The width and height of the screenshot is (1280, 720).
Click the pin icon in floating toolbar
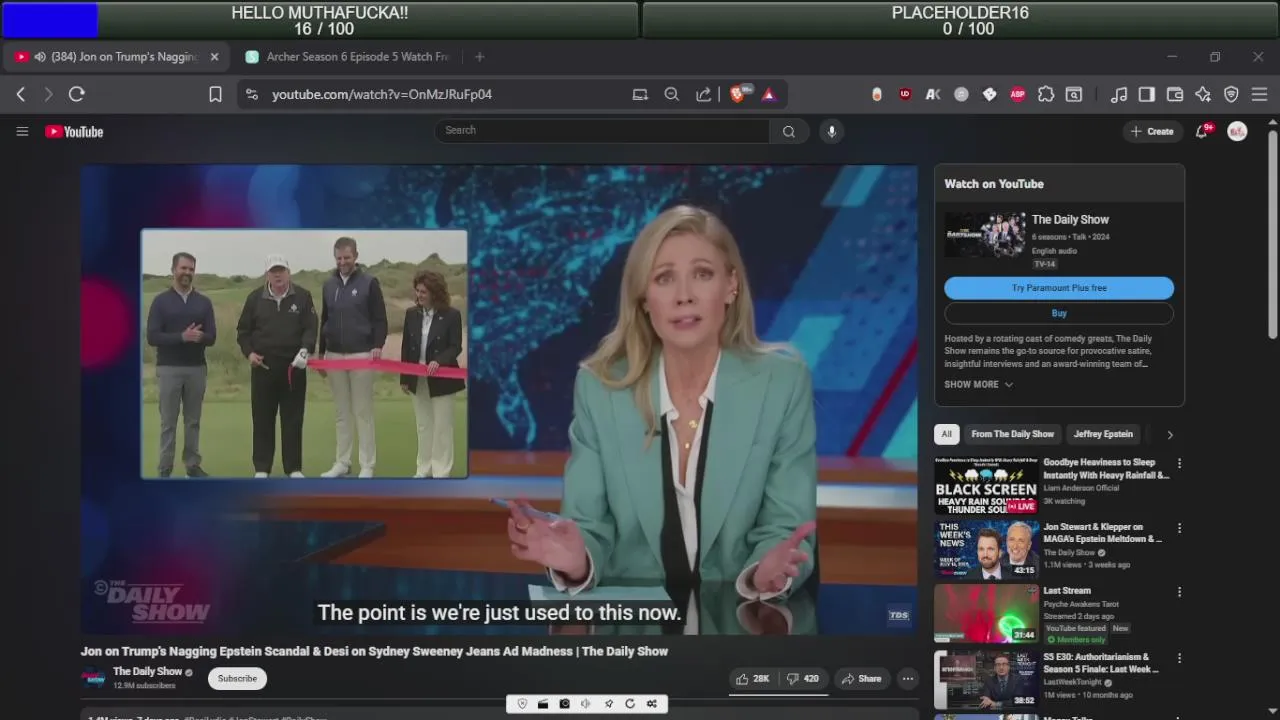[608, 704]
